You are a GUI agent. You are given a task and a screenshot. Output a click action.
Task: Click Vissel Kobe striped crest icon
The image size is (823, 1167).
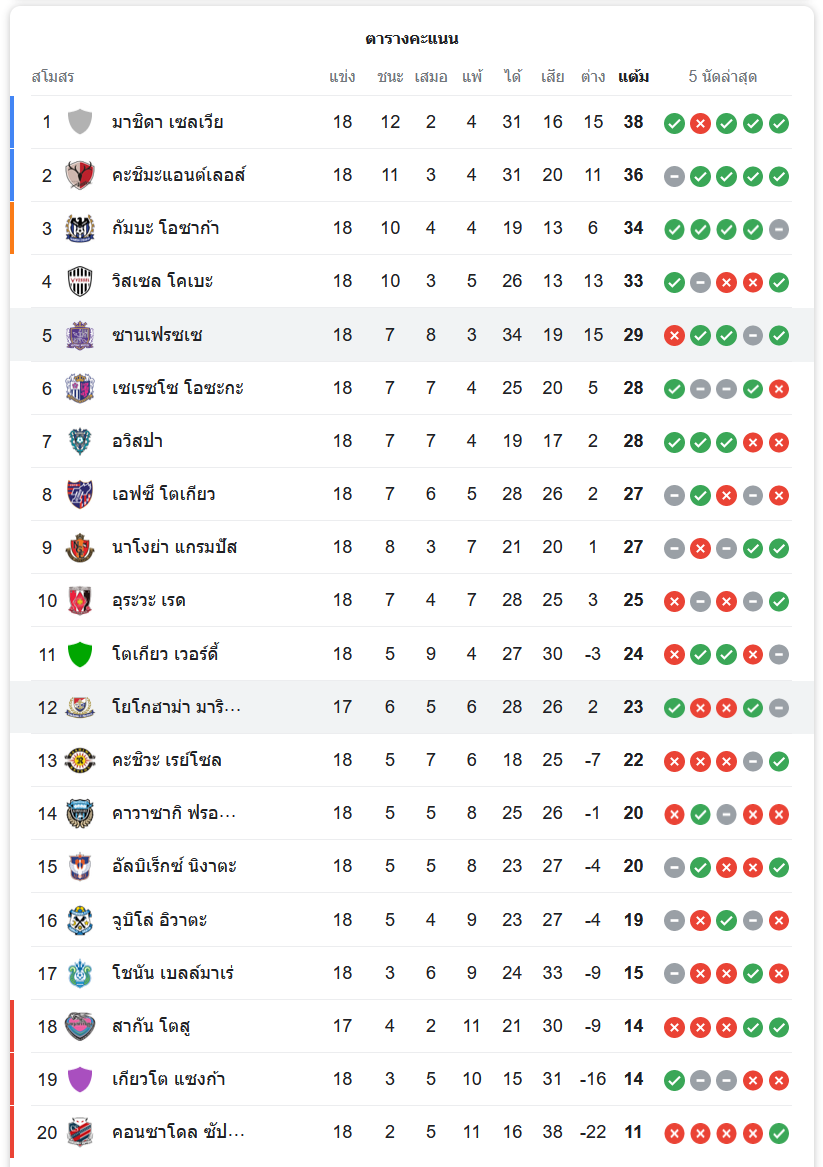tap(80, 281)
